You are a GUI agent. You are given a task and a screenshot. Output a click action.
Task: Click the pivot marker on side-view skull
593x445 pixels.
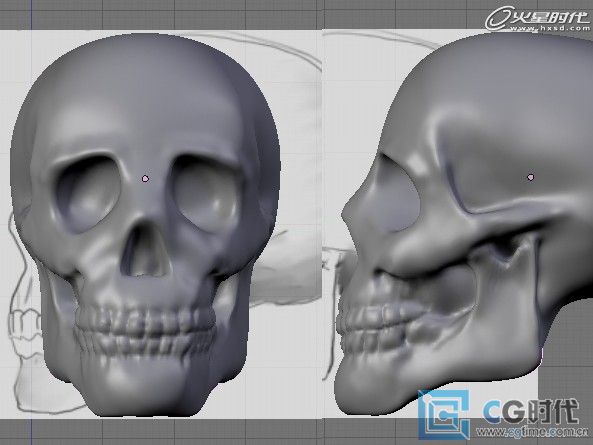tap(531, 177)
